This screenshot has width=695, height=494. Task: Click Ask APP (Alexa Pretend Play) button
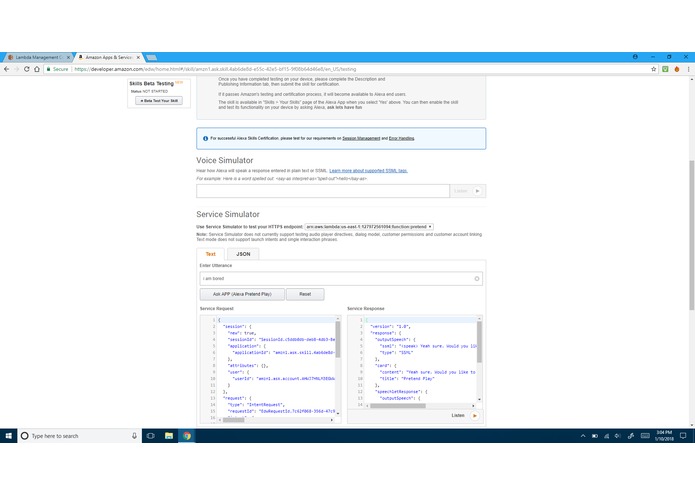pos(242,294)
